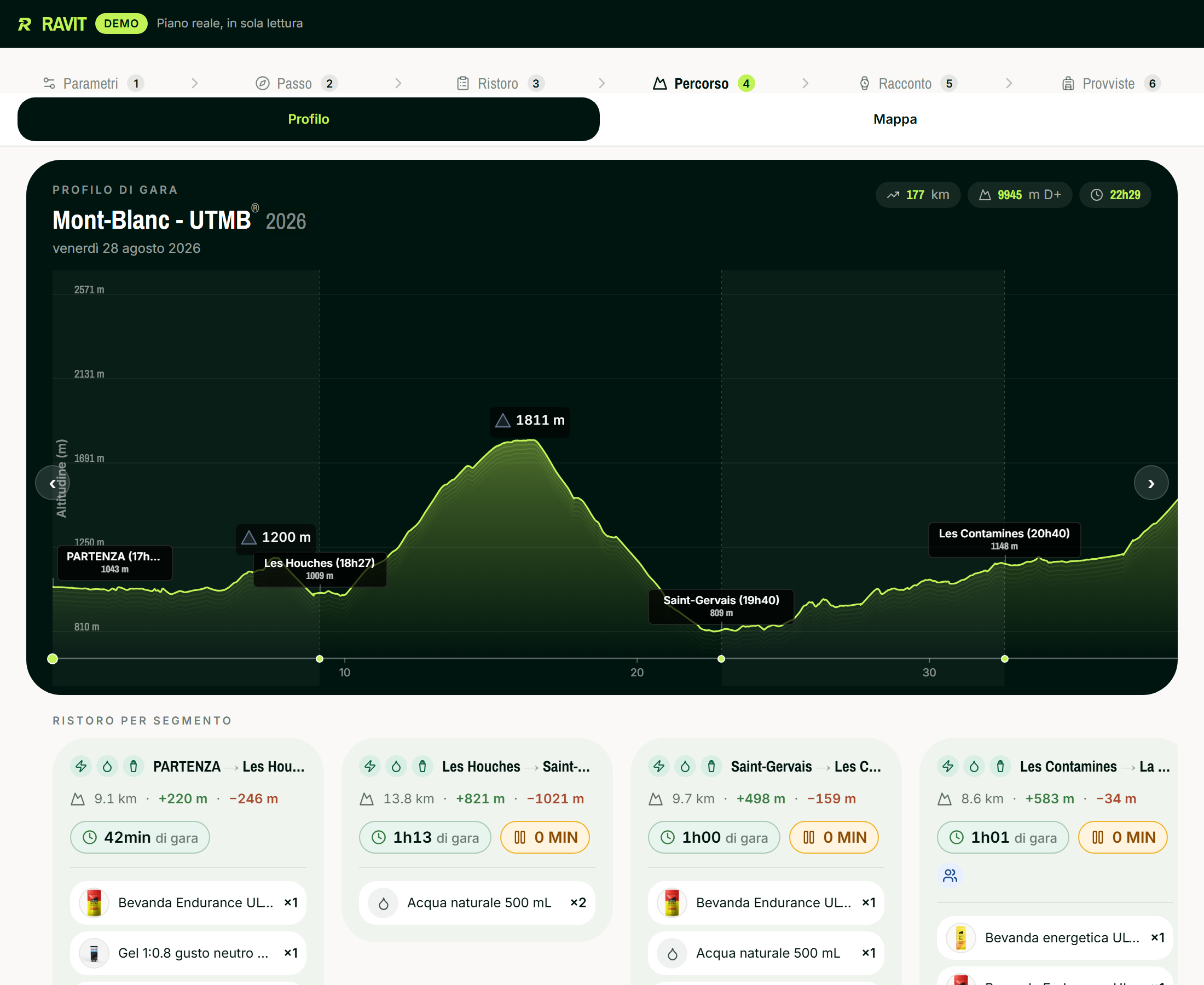Screen dimensions: 1204x985
Task: Go to the Provviste step 6
Action: pyautogui.click(x=1111, y=83)
